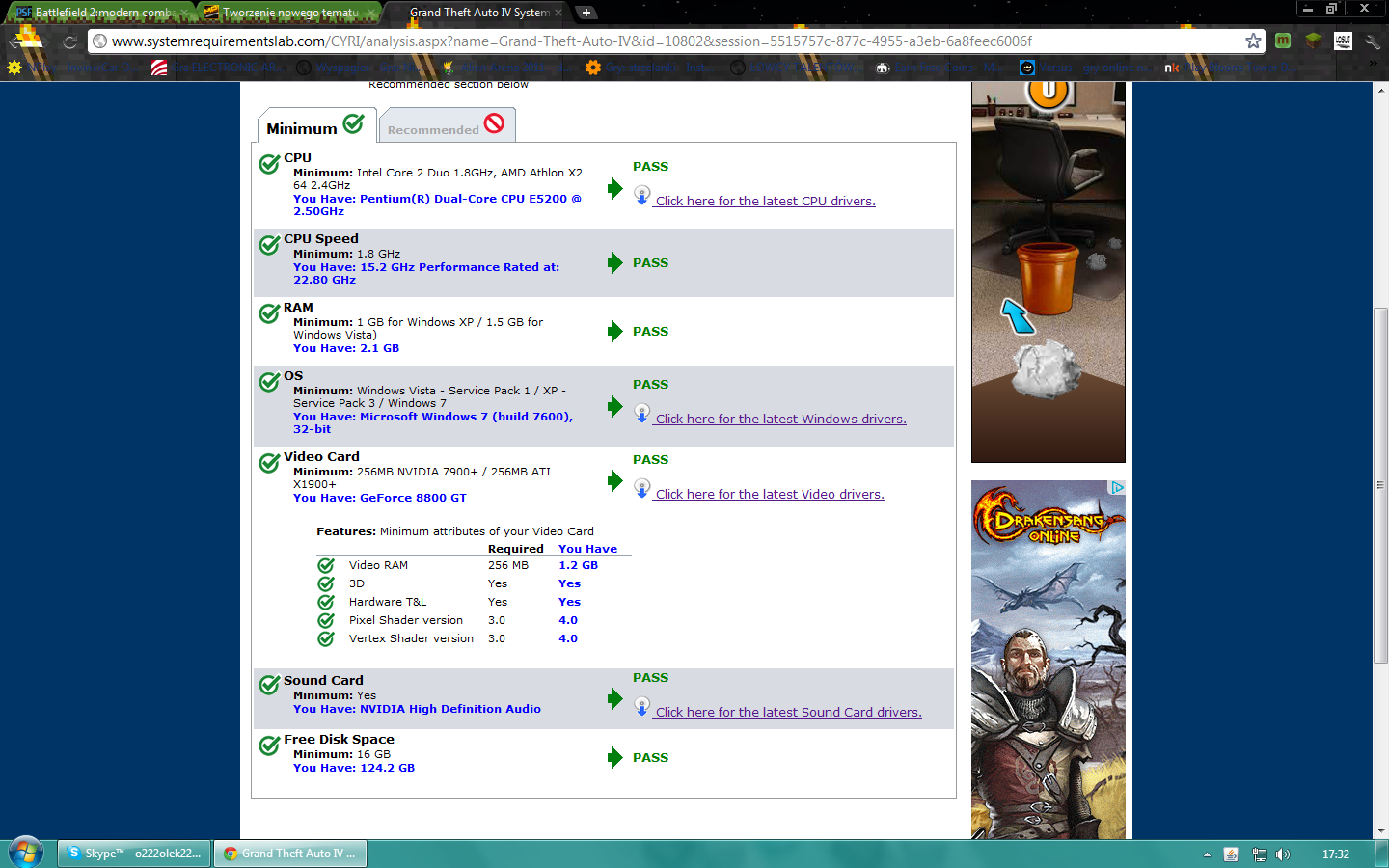Reload the page with the refresh icon
Screen dimensions: 1389x868
pyautogui.click(x=69, y=41)
